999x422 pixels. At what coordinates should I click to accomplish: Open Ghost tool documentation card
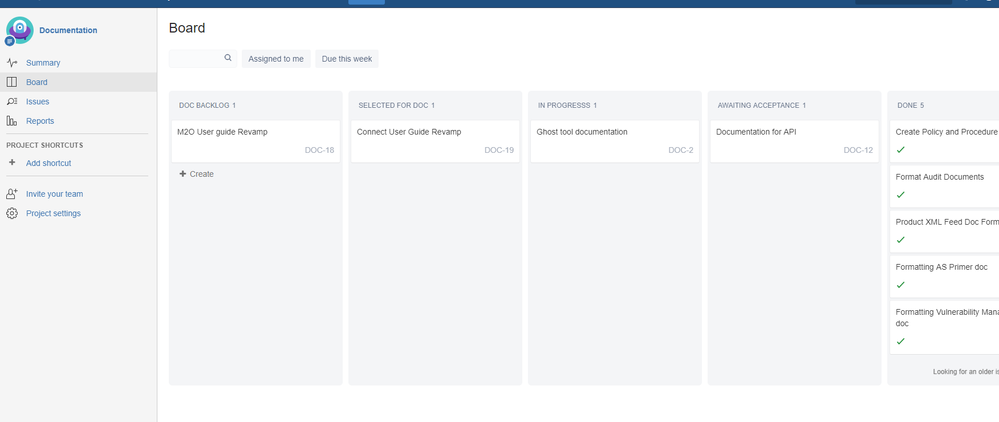pyautogui.click(x=615, y=141)
